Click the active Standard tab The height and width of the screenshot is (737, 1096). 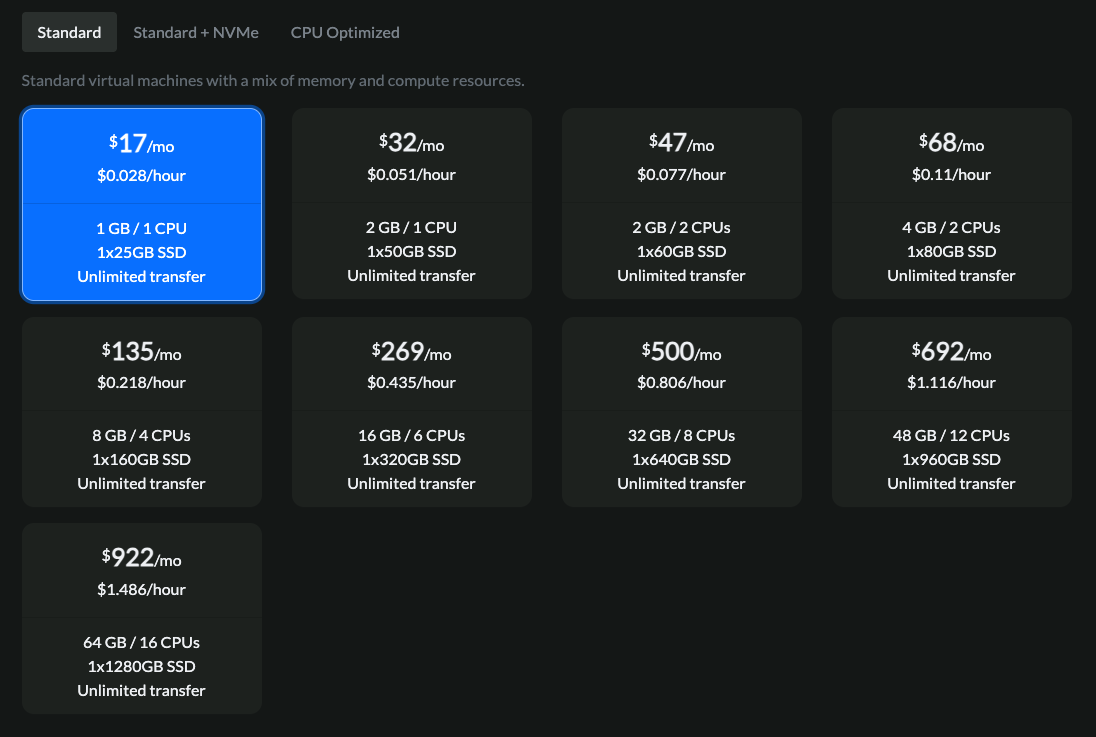(x=69, y=32)
